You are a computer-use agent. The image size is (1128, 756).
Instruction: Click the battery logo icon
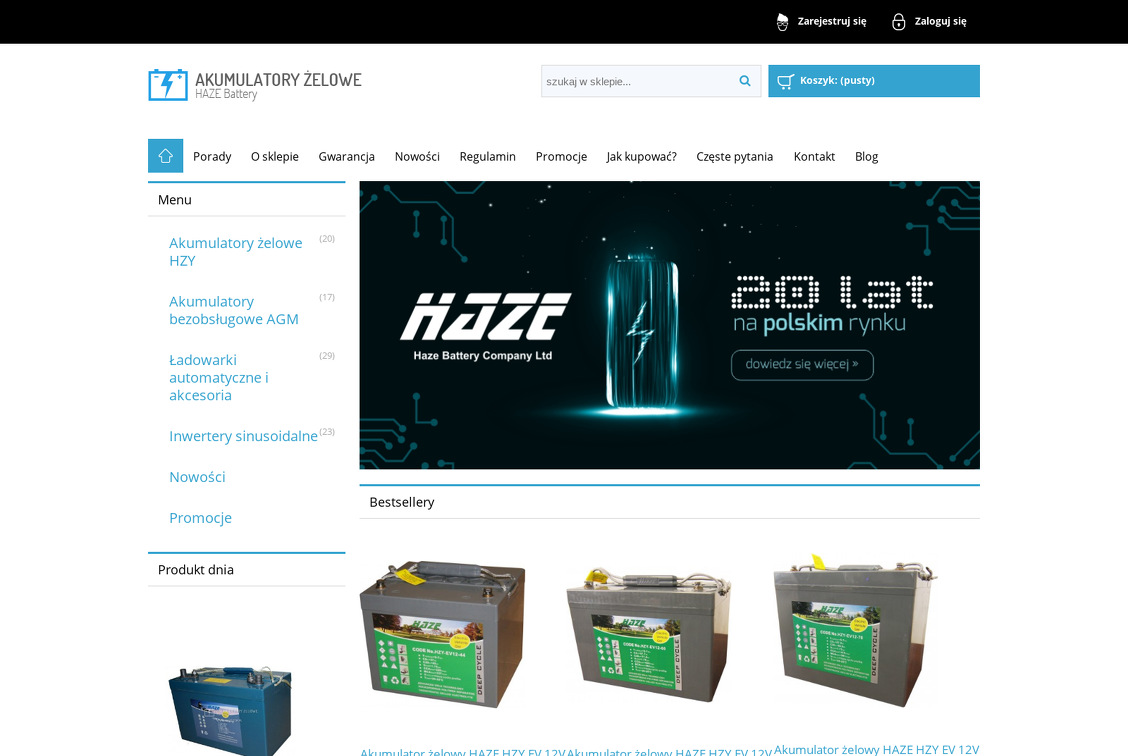pyautogui.click(x=168, y=85)
